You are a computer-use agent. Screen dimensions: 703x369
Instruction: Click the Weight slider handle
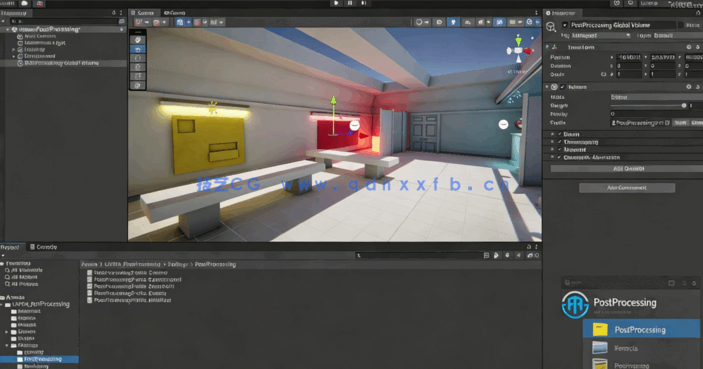[684, 105]
